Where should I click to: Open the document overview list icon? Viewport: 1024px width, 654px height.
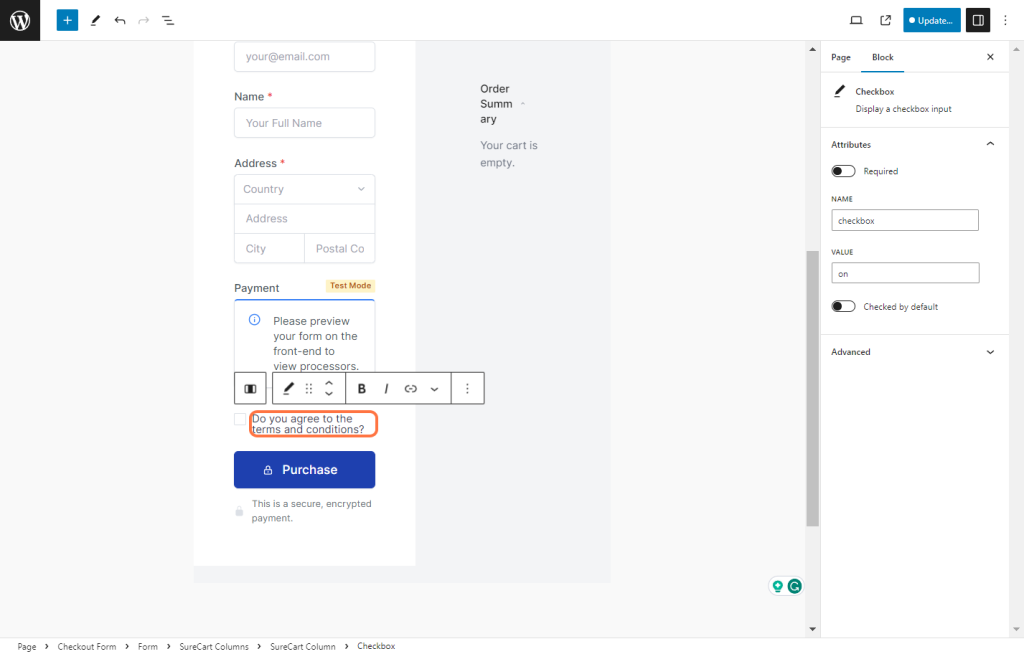tap(168, 20)
